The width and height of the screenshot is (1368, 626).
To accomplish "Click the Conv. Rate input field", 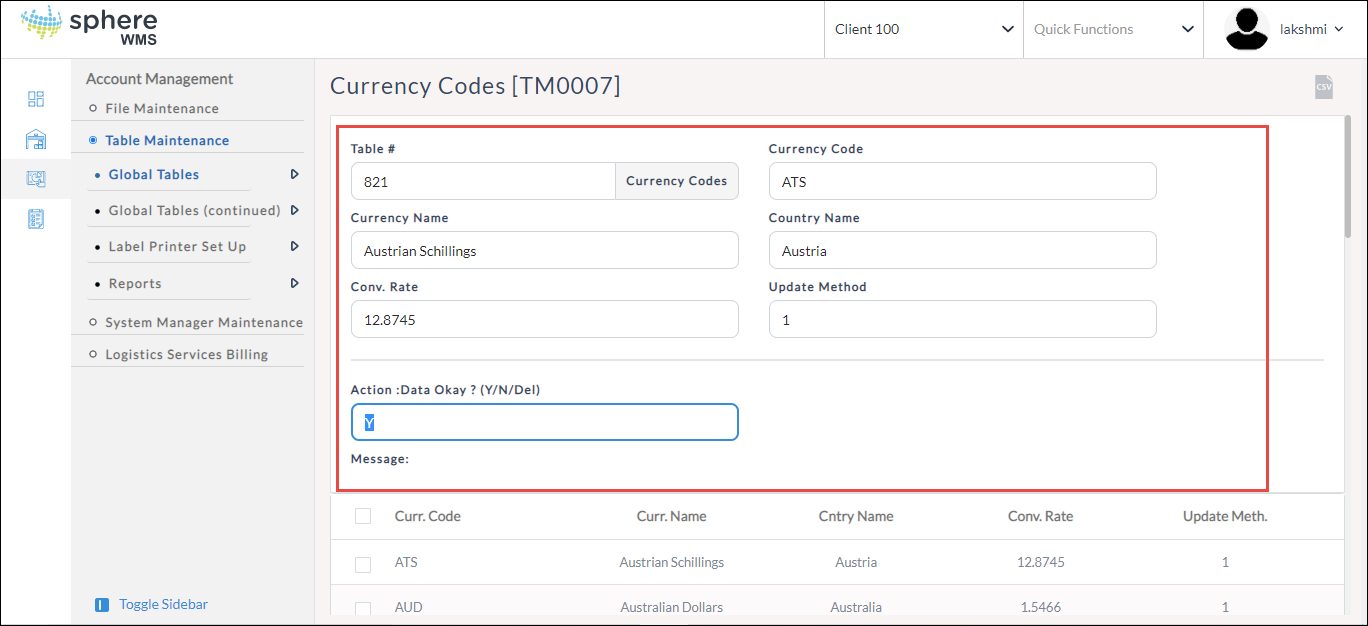I will point(544,320).
